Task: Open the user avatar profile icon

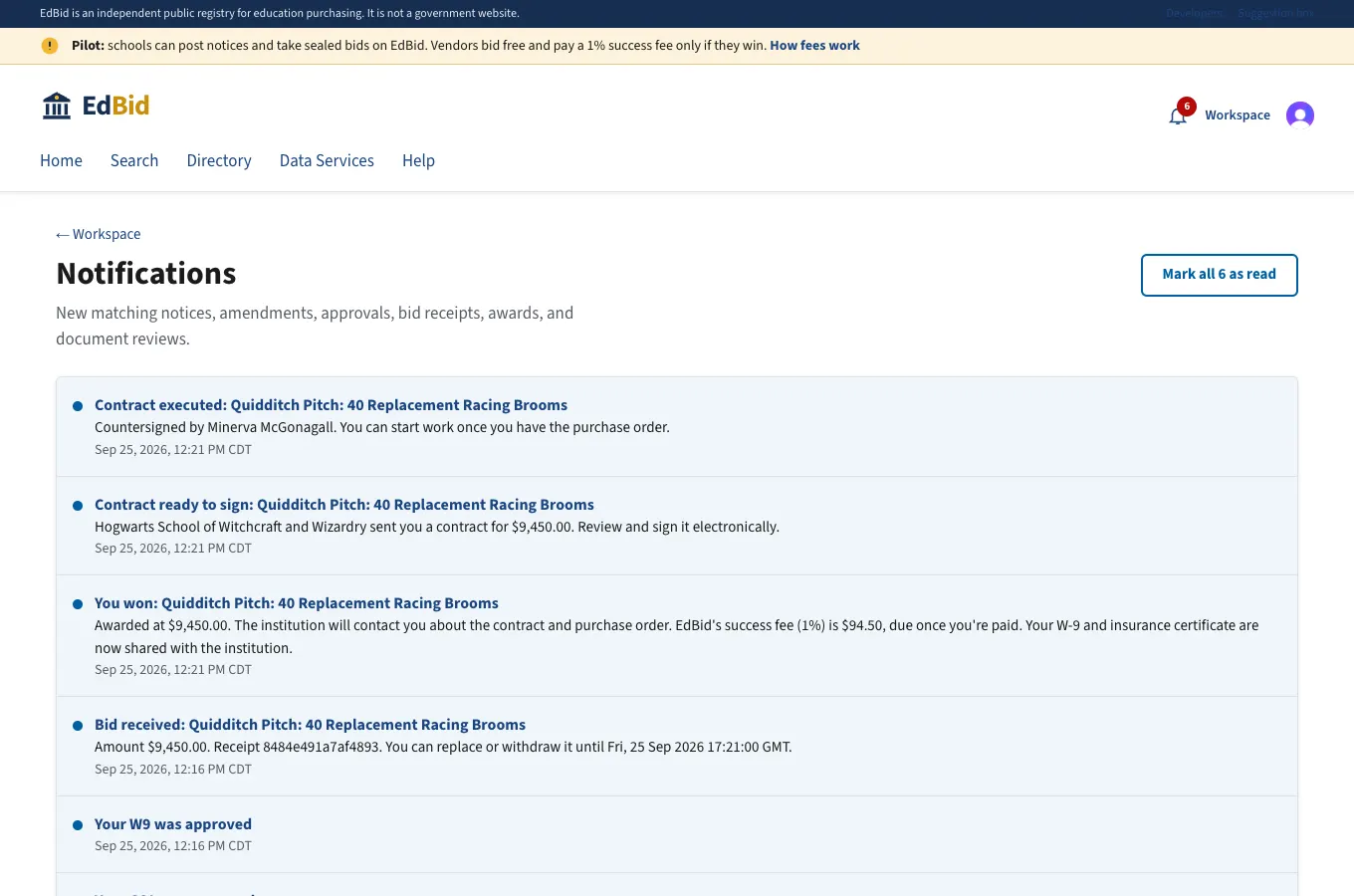Action: 1300,115
